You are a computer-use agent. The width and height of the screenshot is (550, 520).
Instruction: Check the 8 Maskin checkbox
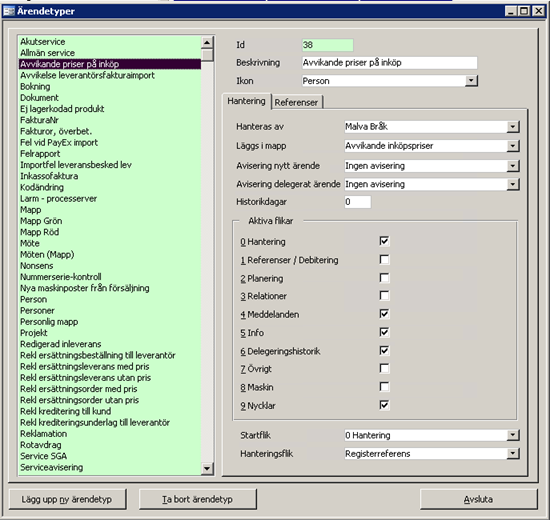tap(384, 387)
